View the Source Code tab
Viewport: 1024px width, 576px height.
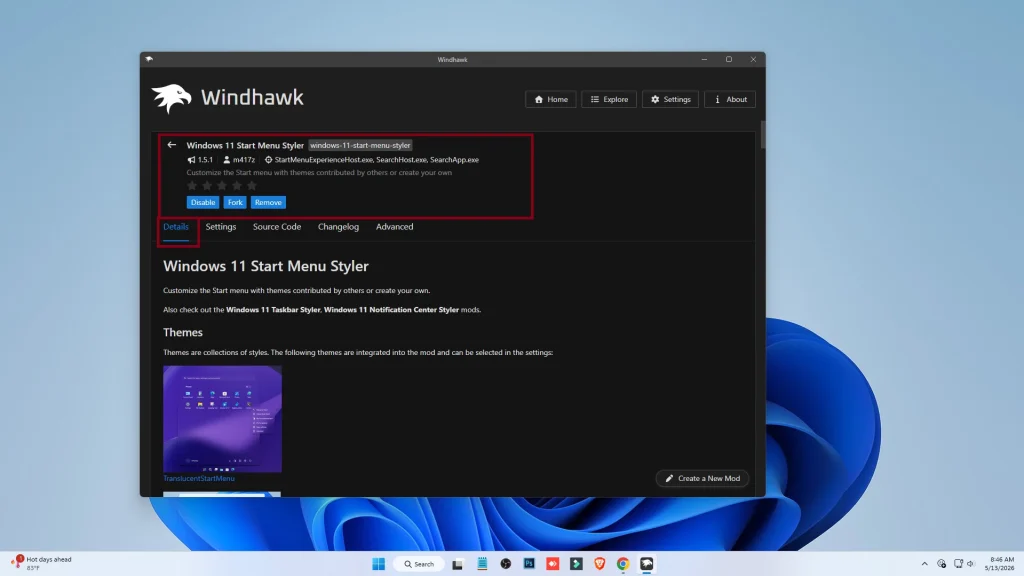pyautogui.click(x=277, y=227)
